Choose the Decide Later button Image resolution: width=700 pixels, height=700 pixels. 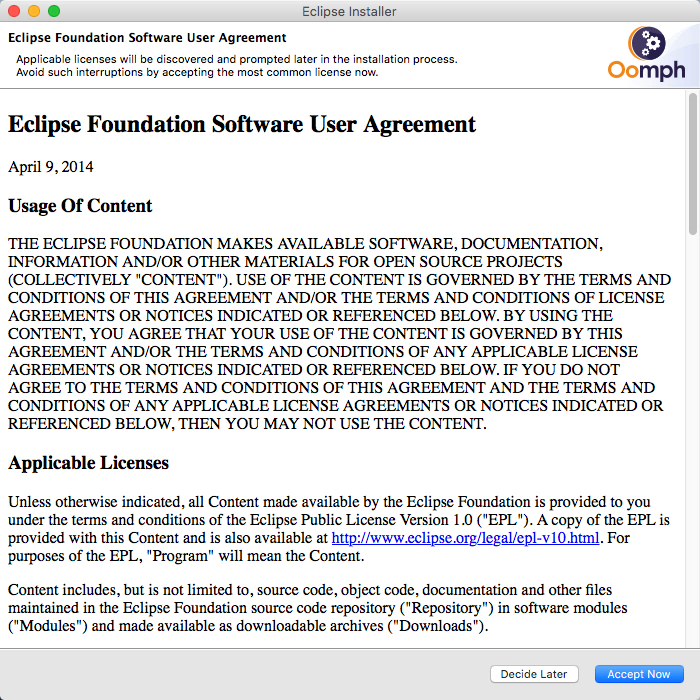point(534,674)
